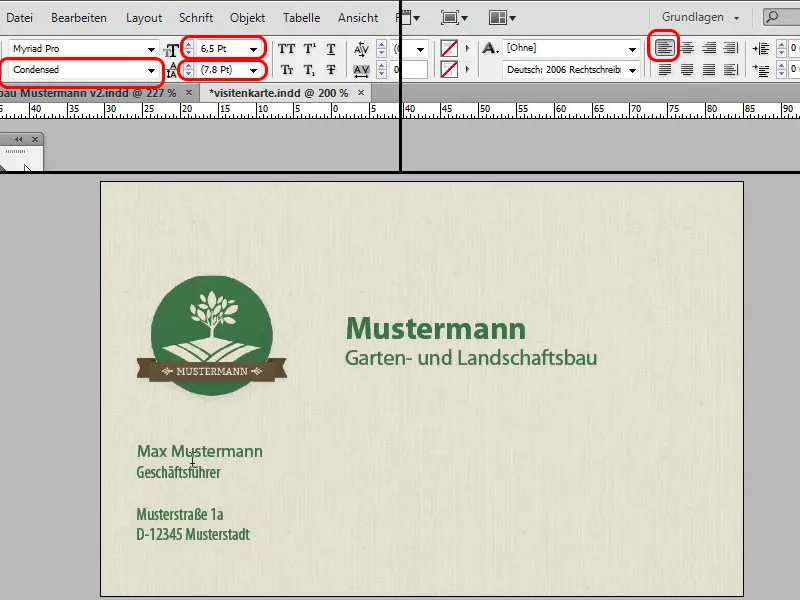Close the visitenkarte.indd tab

tap(361, 93)
